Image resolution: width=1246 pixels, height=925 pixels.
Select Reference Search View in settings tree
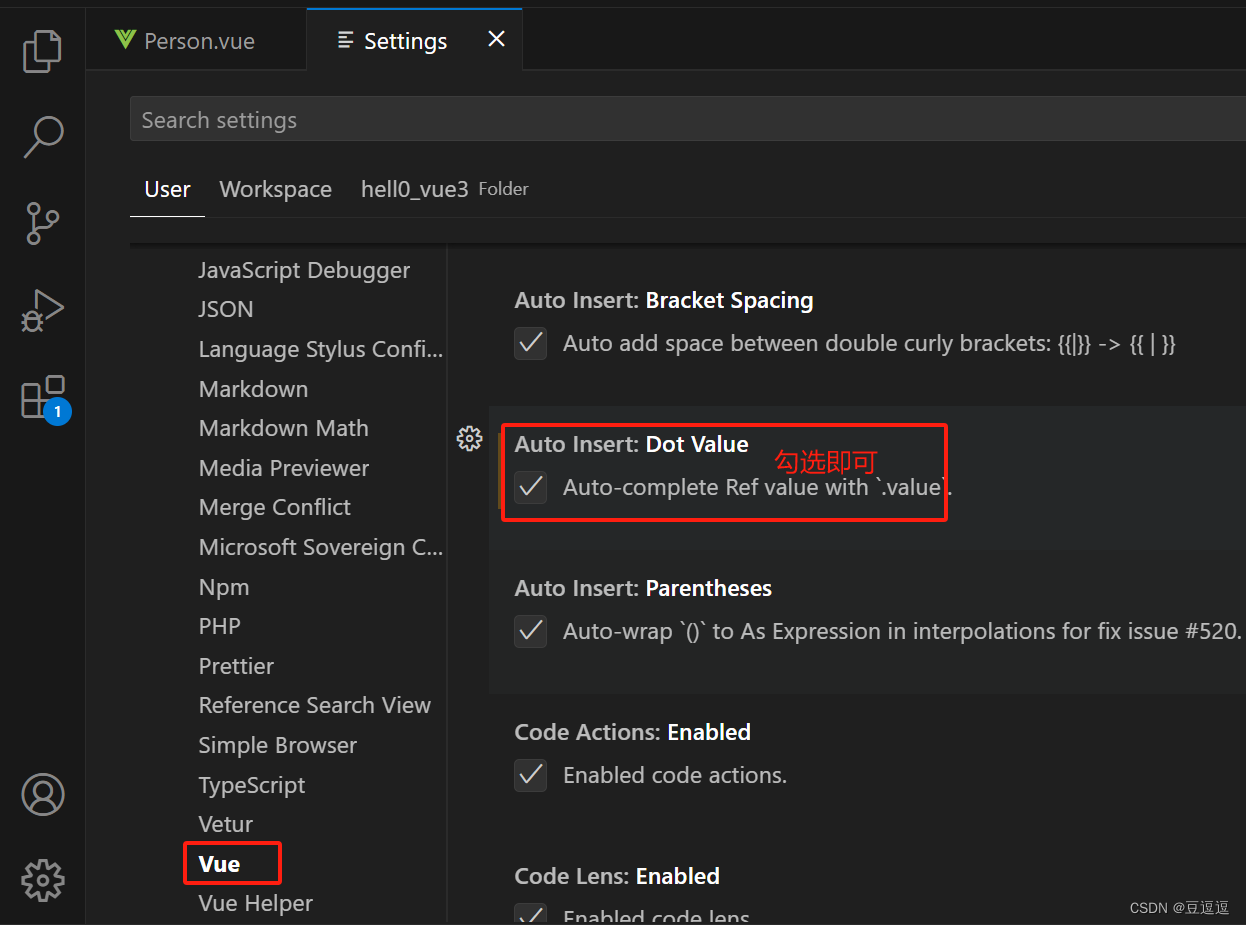pyautogui.click(x=314, y=705)
